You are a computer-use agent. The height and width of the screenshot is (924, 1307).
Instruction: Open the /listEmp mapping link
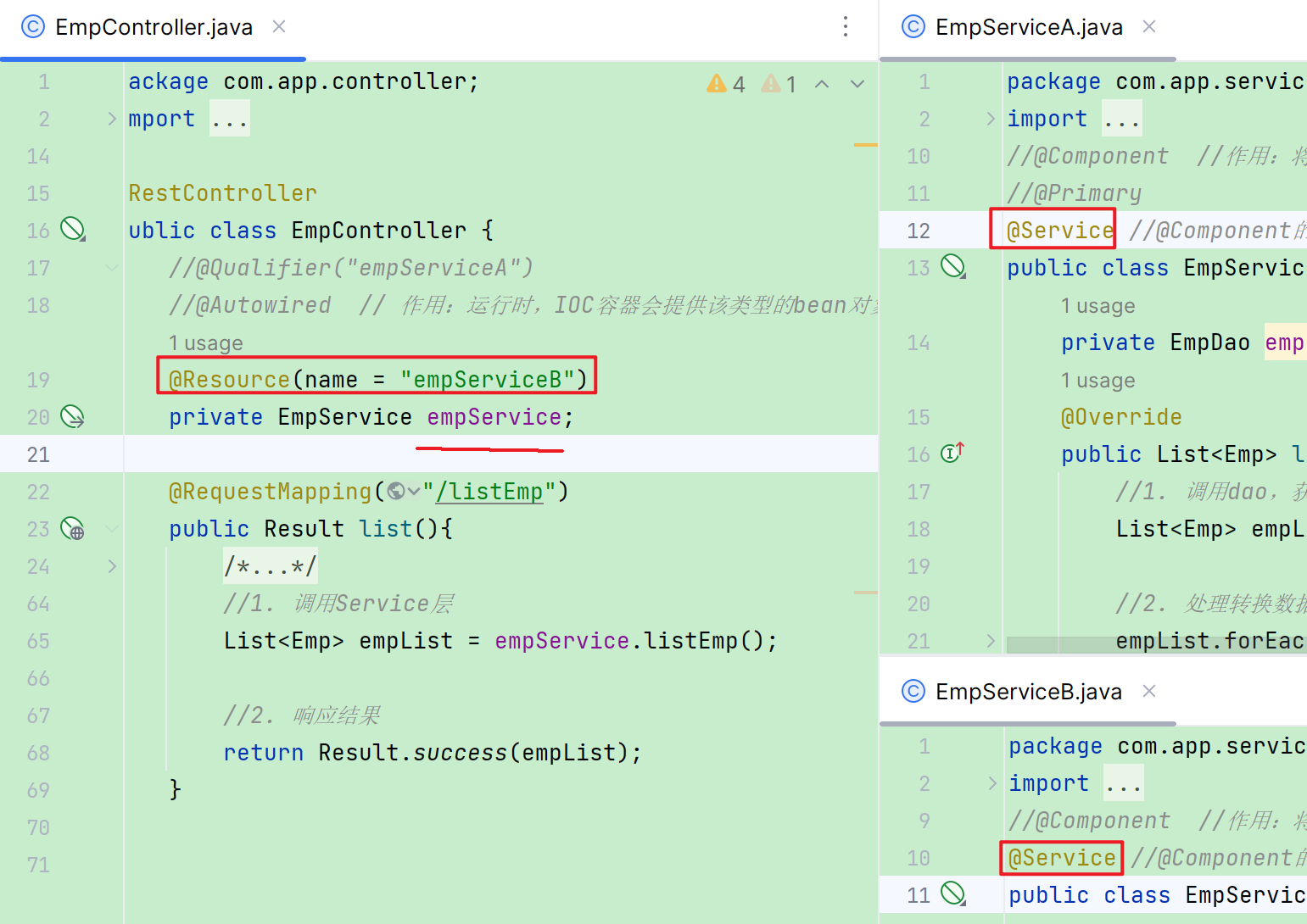[489, 492]
